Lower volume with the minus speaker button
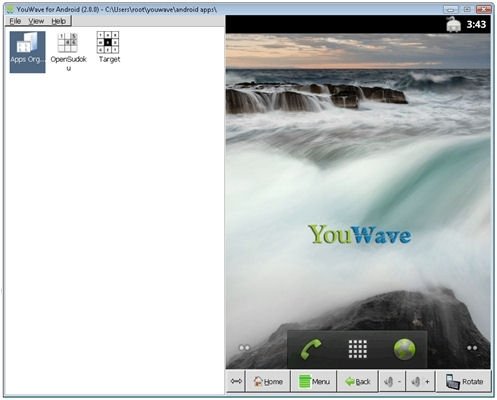 tap(392, 381)
